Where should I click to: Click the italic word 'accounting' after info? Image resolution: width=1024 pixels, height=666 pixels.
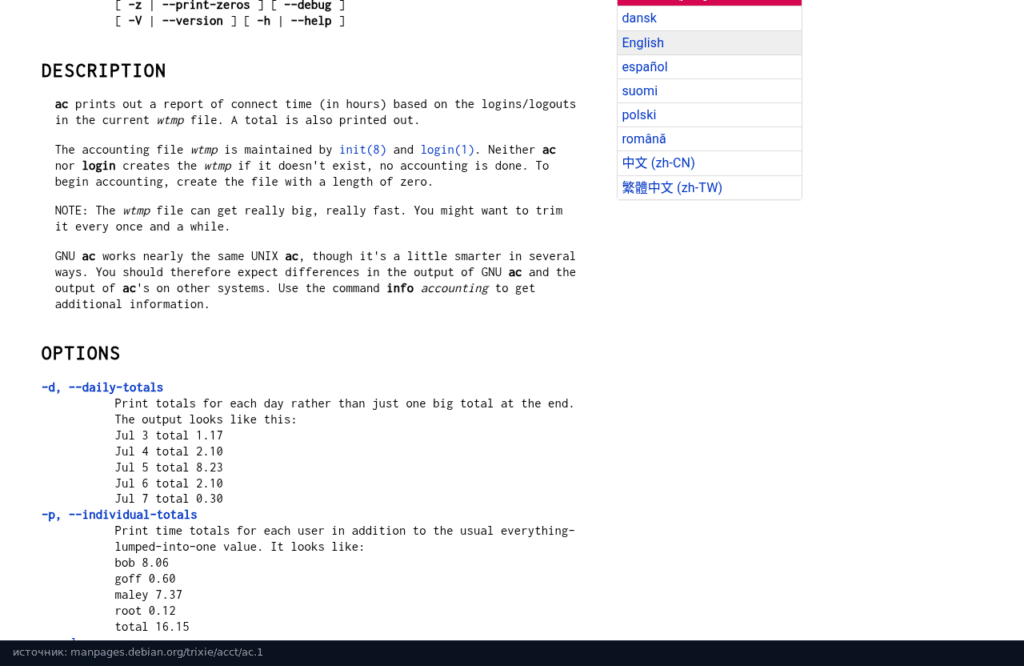tap(455, 288)
